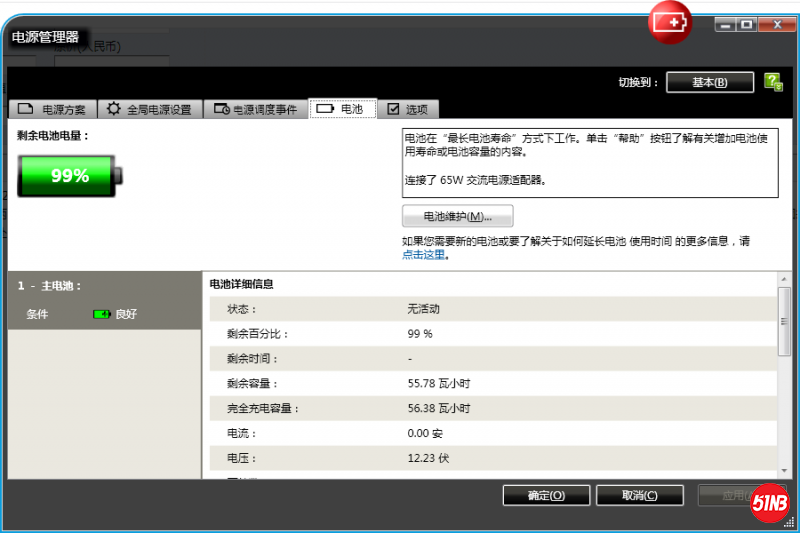
Task: Click the gear icon on 全局电源设置 tab
Action: pyautogui.click(x=114, y=109)
